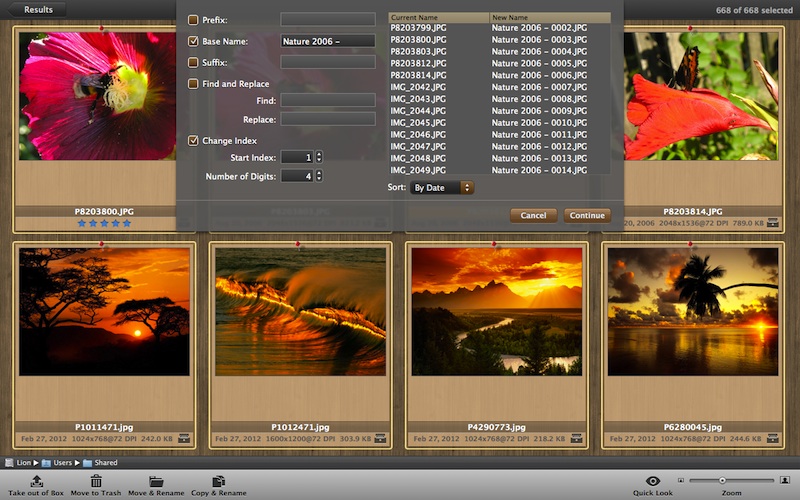Click the Take out of Box icon

(x=37, y=481)
